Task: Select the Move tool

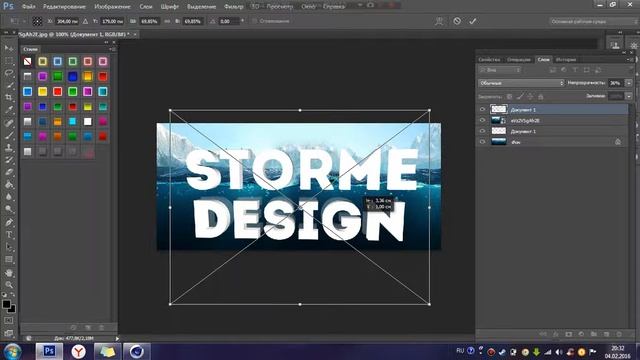Action: point(9,48)
